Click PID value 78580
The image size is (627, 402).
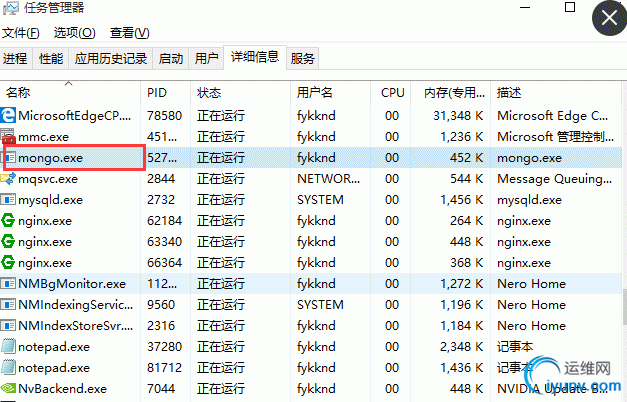coord(164,116)
